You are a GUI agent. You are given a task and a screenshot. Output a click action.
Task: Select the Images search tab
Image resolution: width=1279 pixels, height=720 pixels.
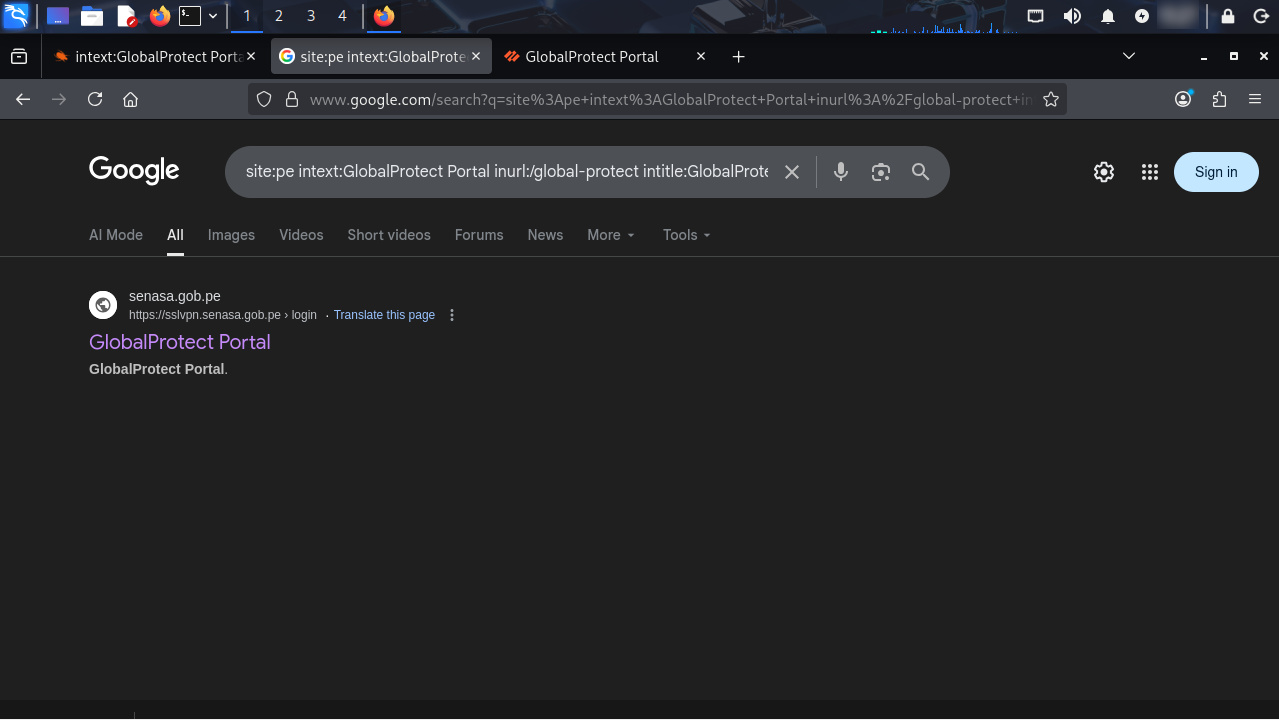pos(231,235)
